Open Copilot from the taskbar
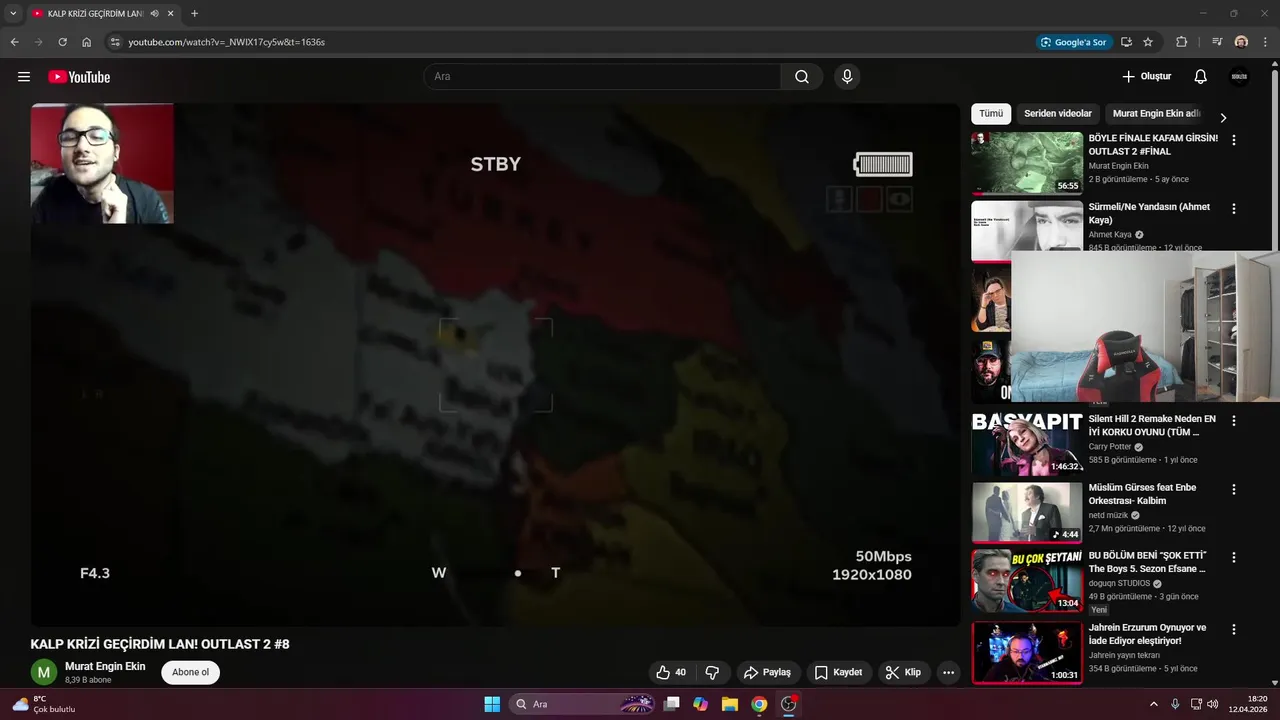The width and height of the screenshot is (1280, 720). coord(701,704)
